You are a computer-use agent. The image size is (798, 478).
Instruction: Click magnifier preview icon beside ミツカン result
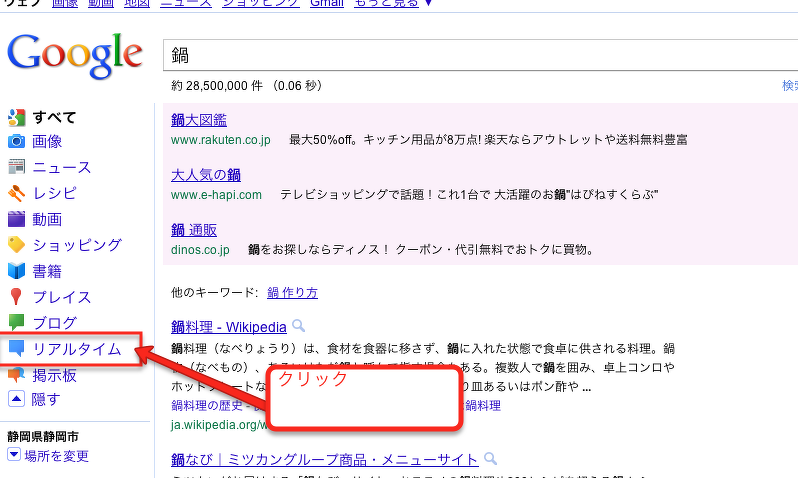[490, 459]
